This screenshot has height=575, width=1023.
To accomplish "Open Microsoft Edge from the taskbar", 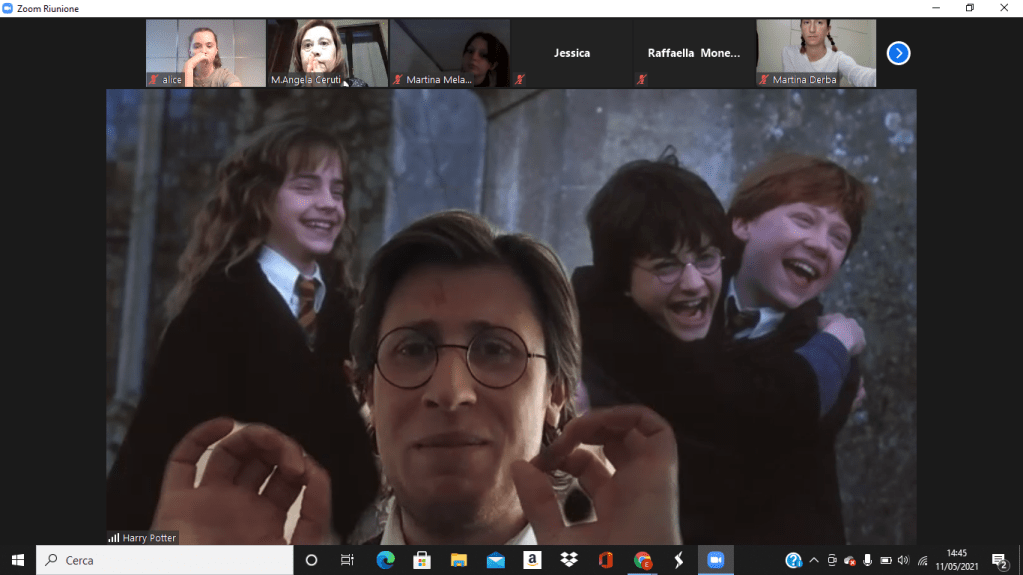I will click(x=386, y=560).
